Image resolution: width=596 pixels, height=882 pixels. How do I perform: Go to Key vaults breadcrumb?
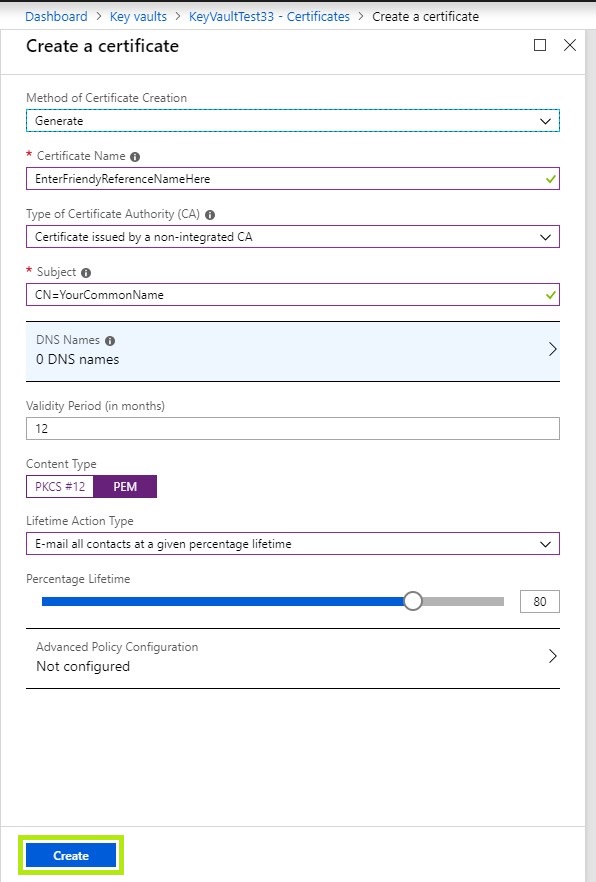tap(138, 16)
